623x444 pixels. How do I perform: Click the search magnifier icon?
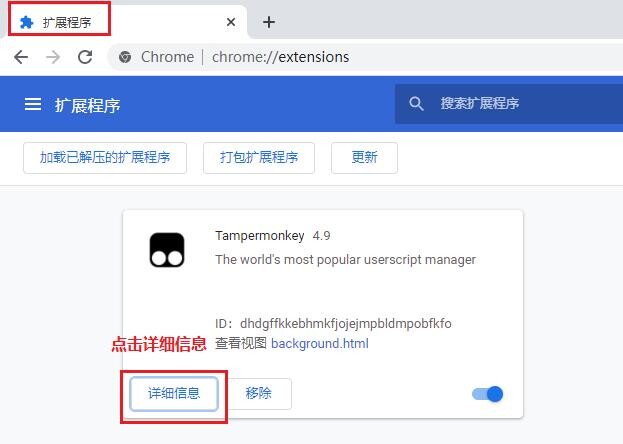coord(417,104)
